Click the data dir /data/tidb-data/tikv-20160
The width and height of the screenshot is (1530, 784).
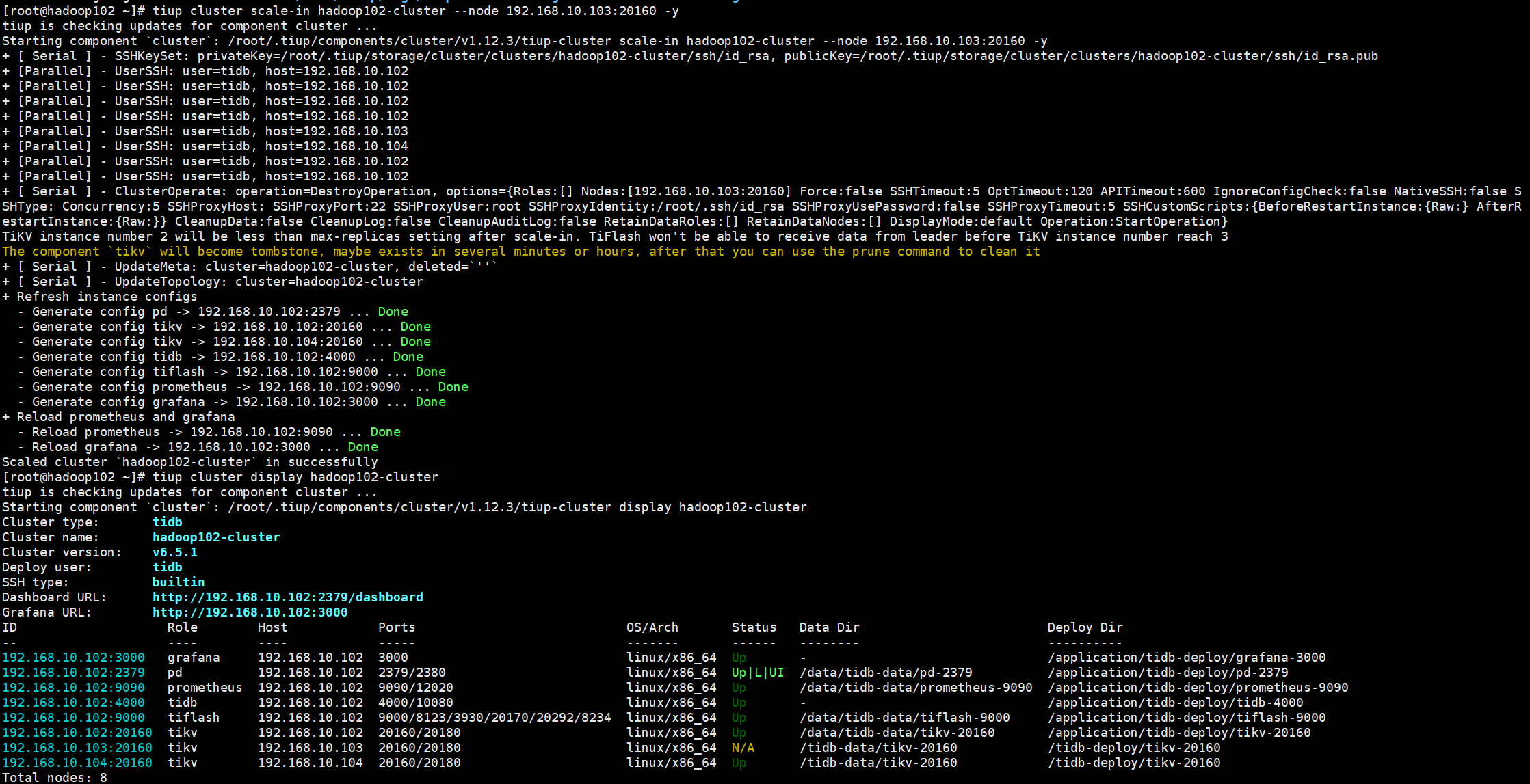pyautogui.click(x=897, y=733)
